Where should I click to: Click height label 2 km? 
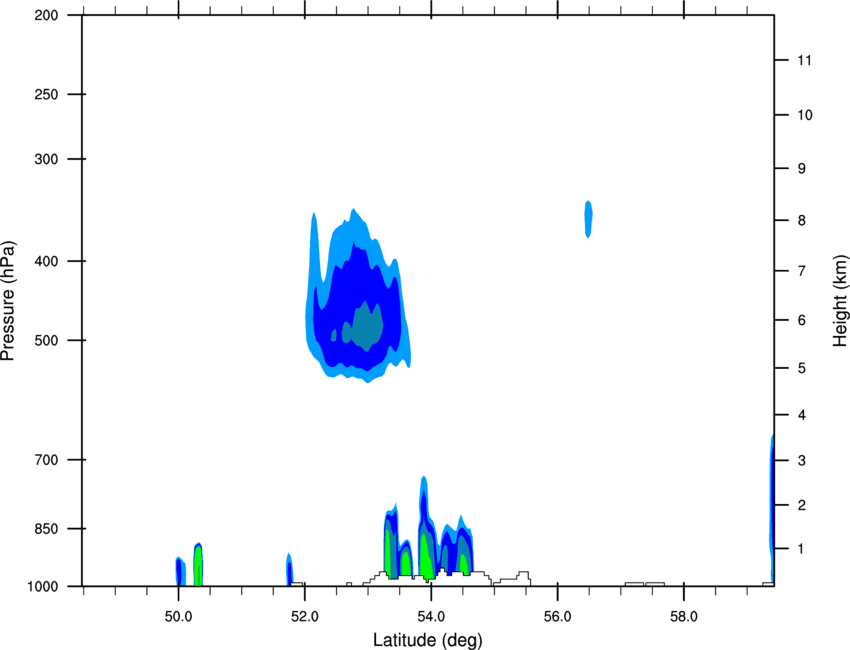pos(802,505)
